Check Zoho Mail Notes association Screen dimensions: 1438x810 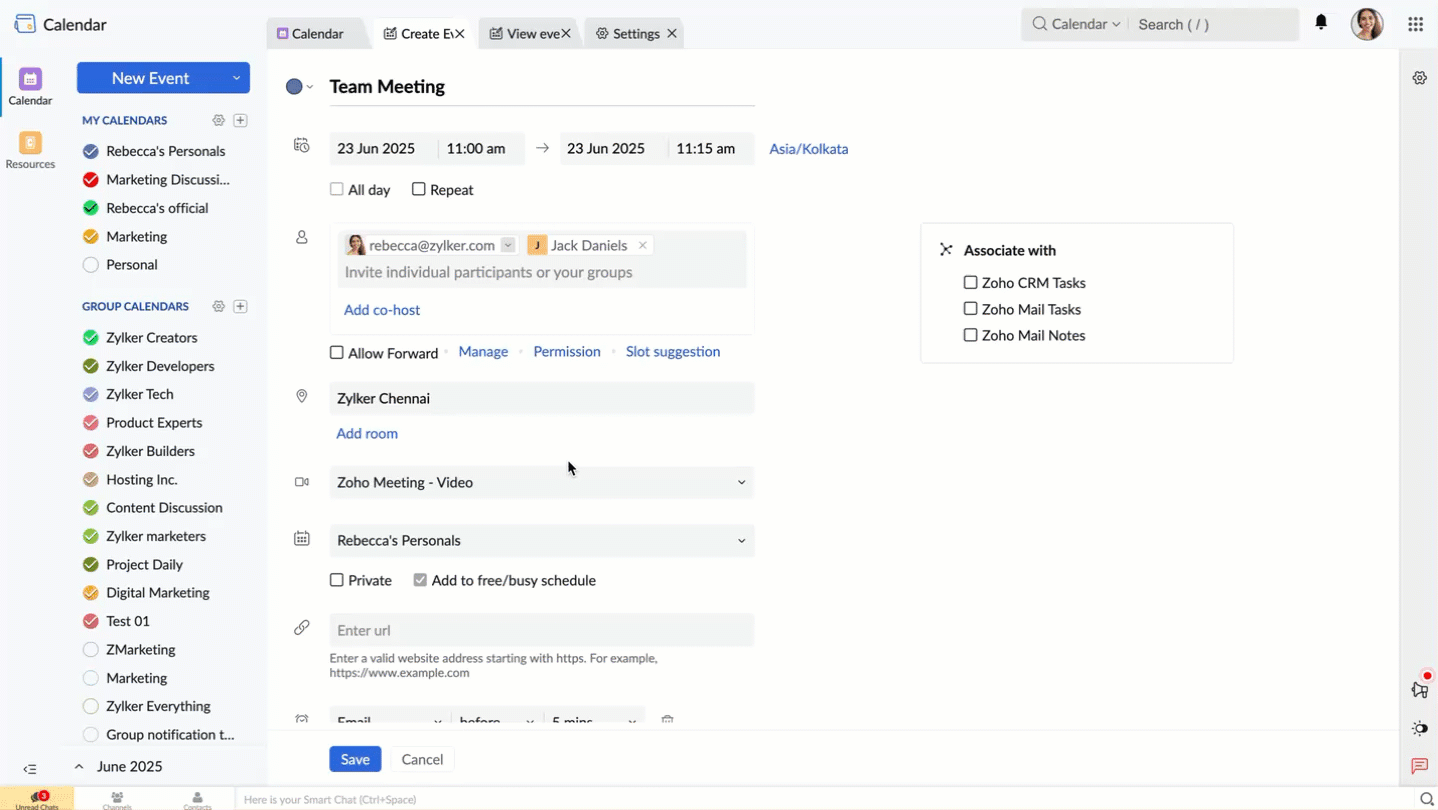coord(970,335)
